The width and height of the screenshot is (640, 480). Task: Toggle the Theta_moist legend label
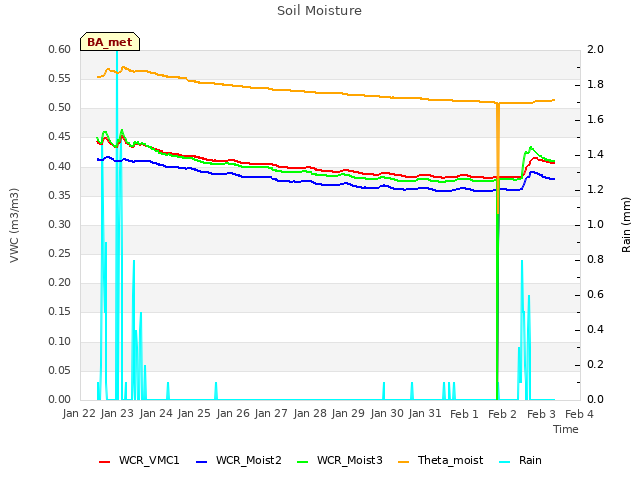point(451,460)
